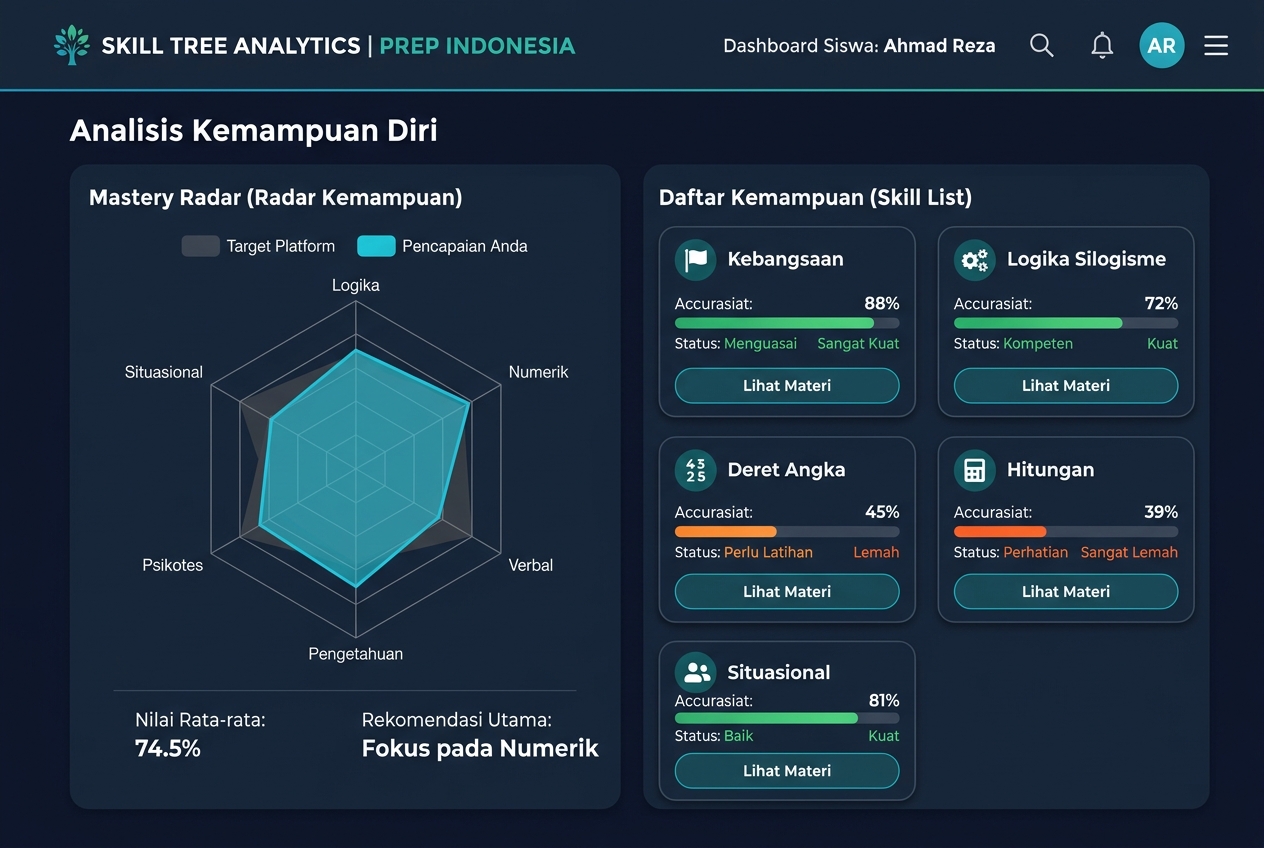Screen dimensions: 1264x848
Task: Click the Logika Silogisme gears icon
Action: (x=974, y=259)
